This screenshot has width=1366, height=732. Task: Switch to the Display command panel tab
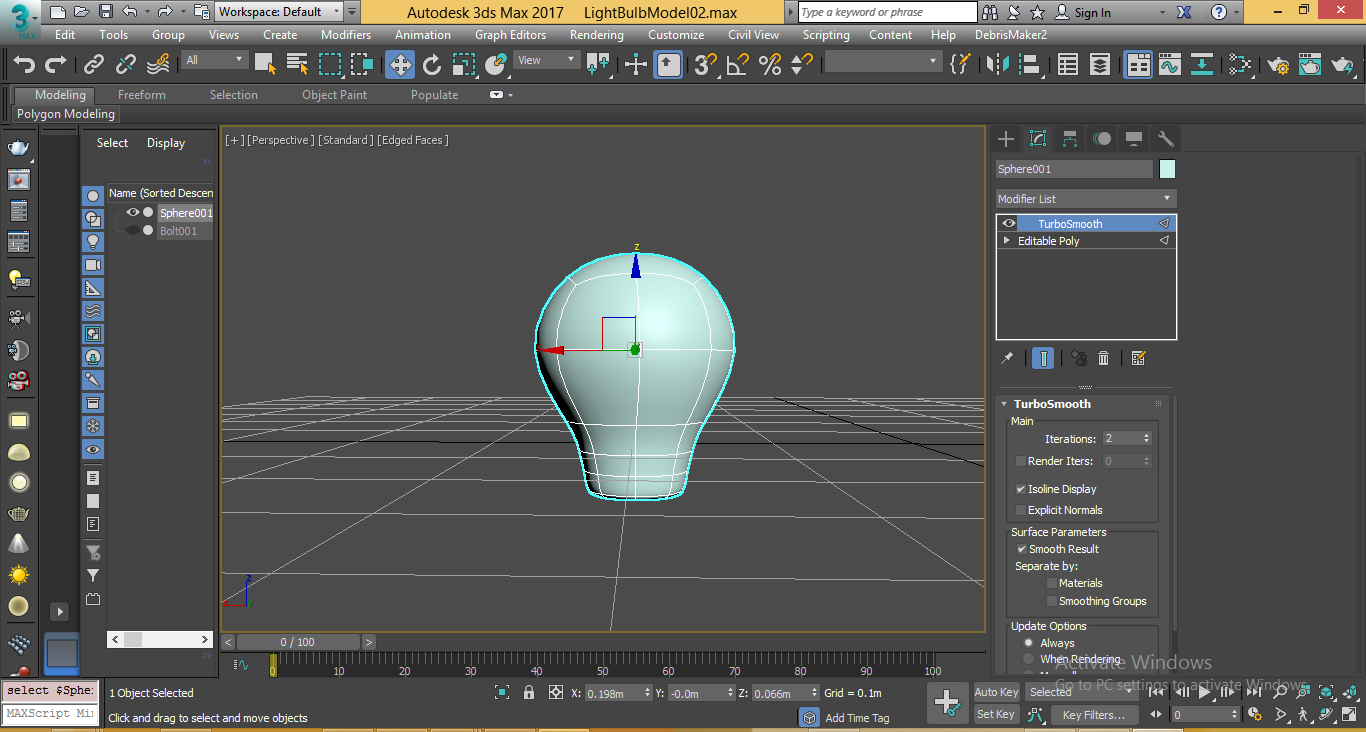point(1134,139)
